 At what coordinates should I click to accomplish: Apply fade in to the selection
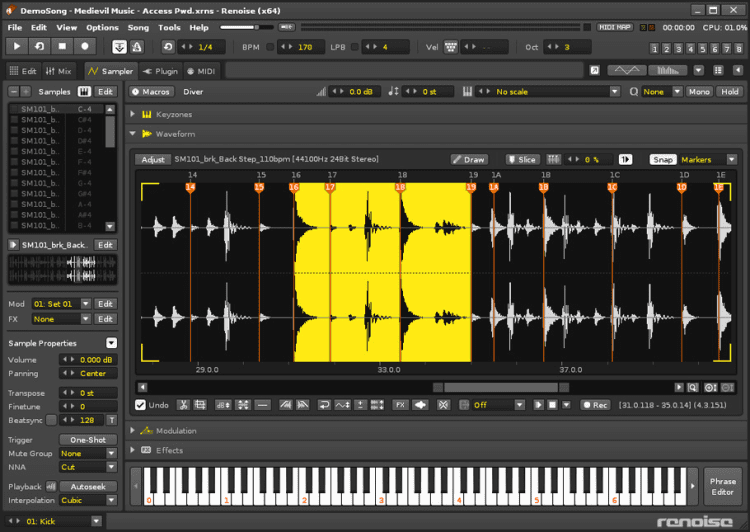(286, 405)
